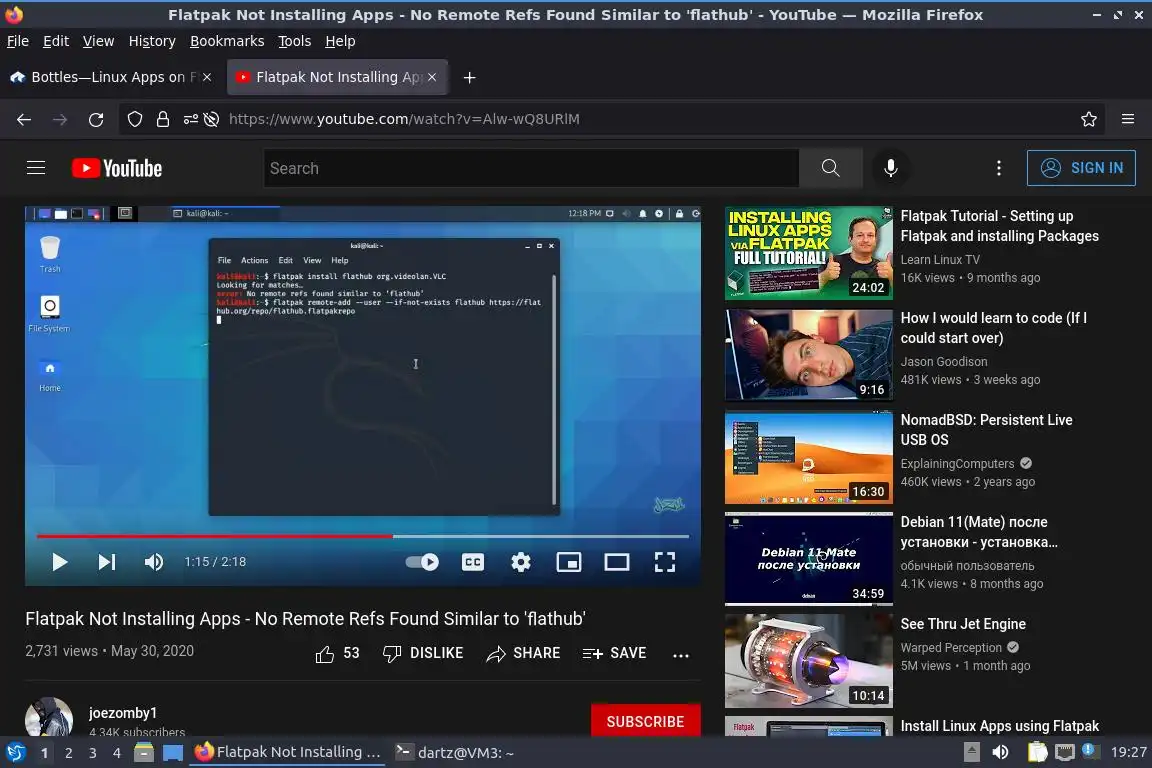Click the address bar URL

403,119
